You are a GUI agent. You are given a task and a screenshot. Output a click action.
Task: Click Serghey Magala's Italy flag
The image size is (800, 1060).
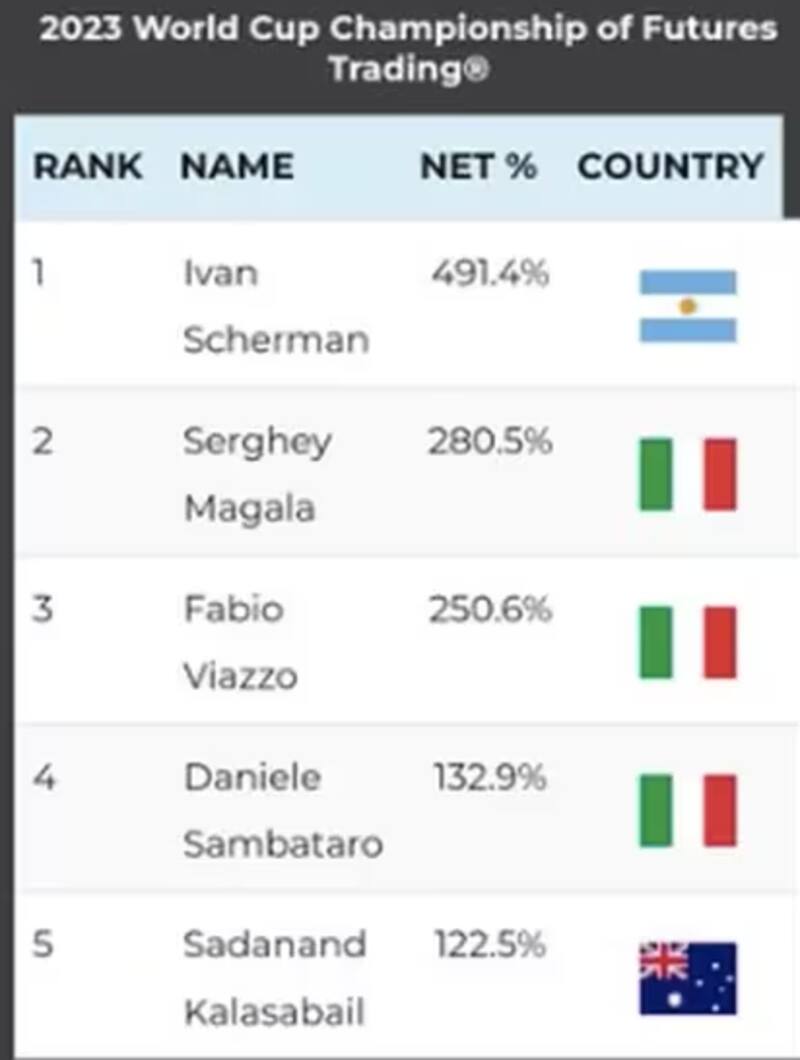pyautogui.click(x=688, y=474)
